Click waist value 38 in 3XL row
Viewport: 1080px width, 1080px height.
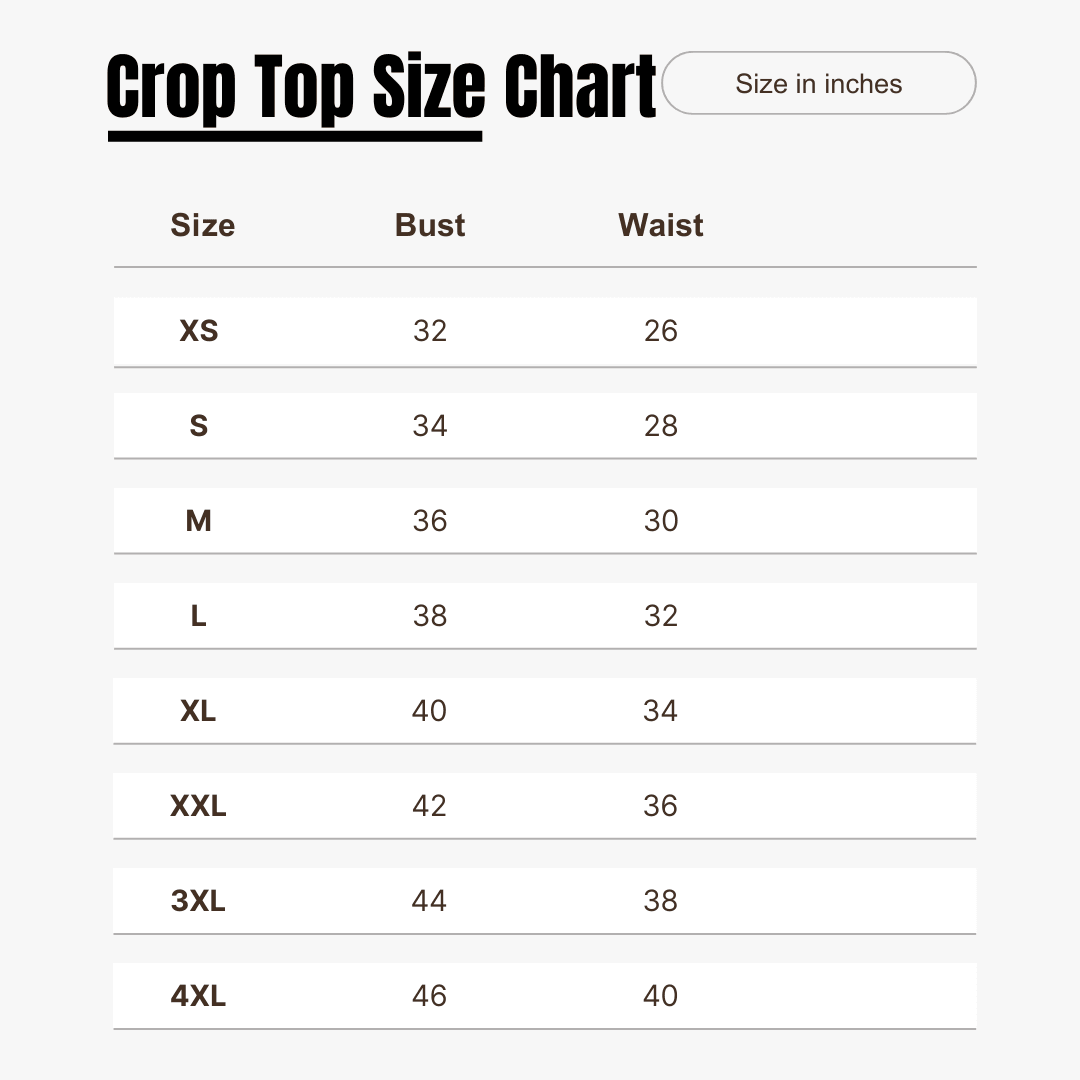click(661, 901)
